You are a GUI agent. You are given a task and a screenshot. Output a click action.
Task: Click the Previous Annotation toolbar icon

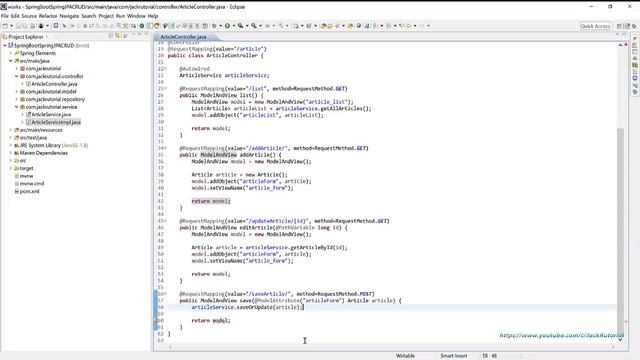[389, 26]
